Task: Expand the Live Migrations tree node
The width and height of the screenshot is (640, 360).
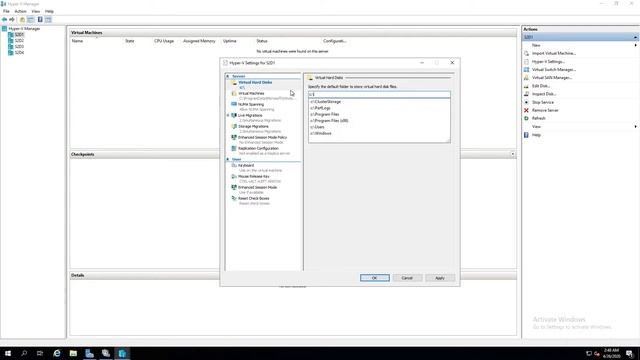Action: click(228, 116)
